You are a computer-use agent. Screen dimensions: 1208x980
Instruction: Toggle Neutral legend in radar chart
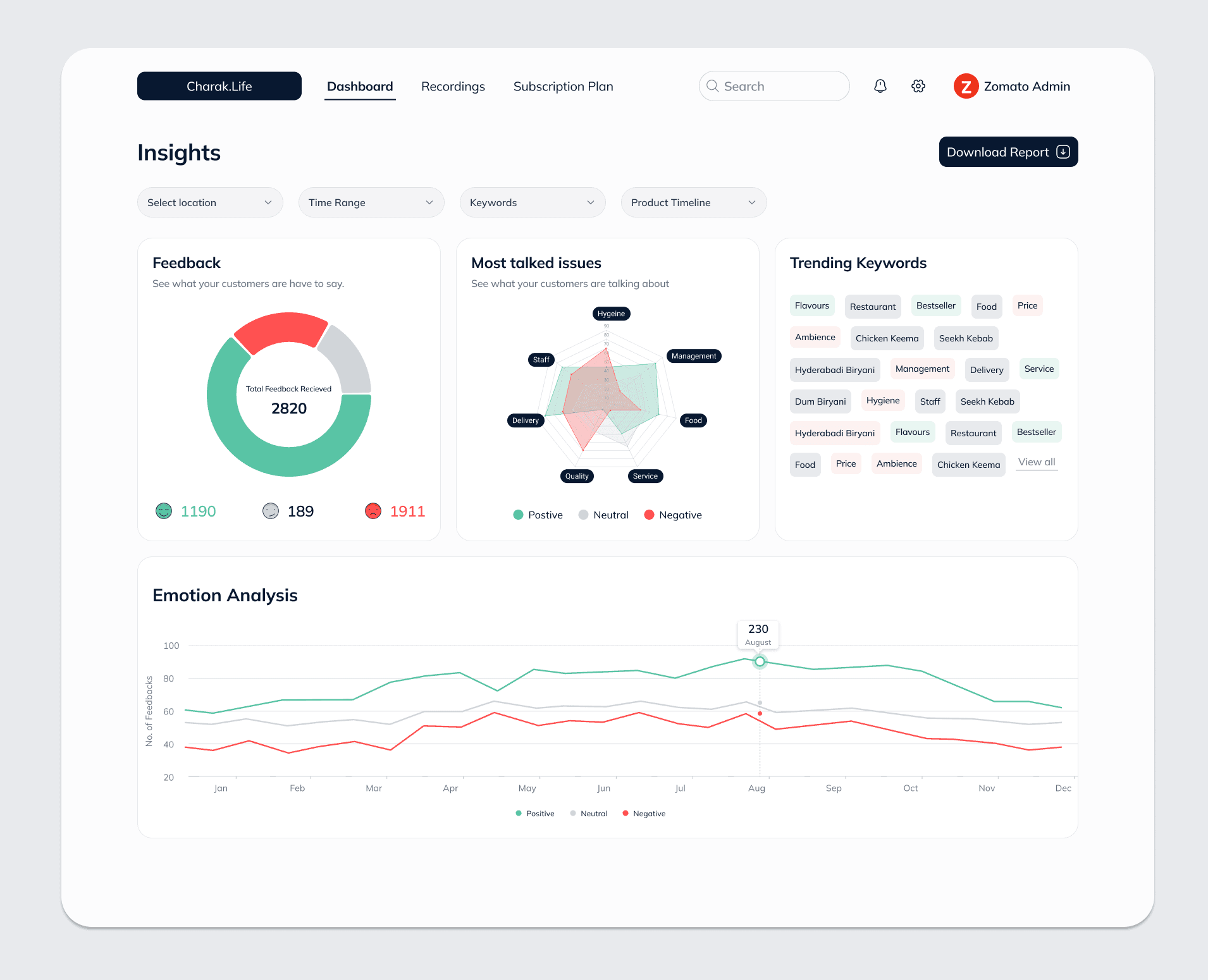click(x=604, y=515)
